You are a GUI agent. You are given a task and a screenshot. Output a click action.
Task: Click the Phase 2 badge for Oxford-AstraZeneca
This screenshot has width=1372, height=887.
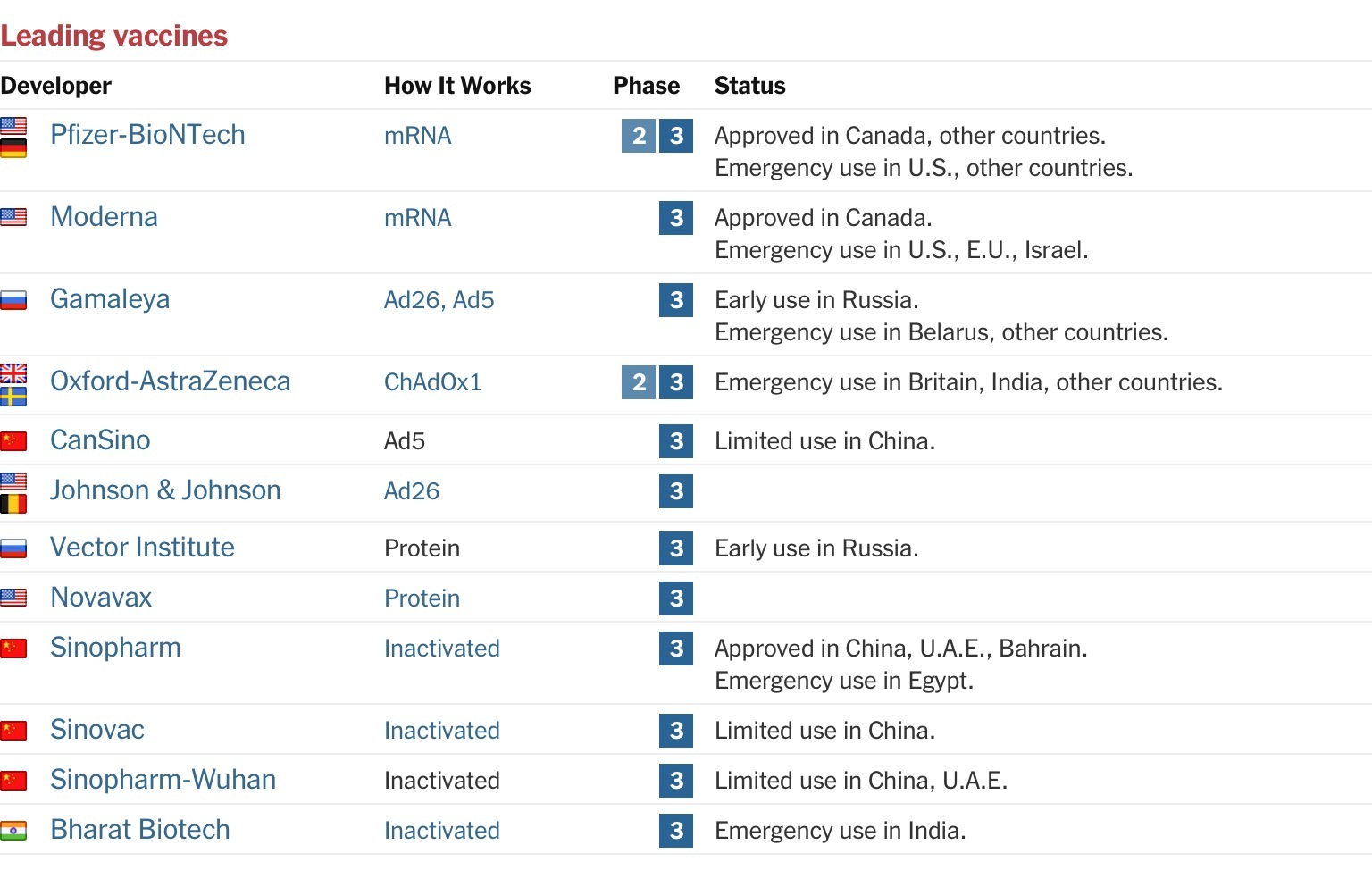[x=639, y=382]
